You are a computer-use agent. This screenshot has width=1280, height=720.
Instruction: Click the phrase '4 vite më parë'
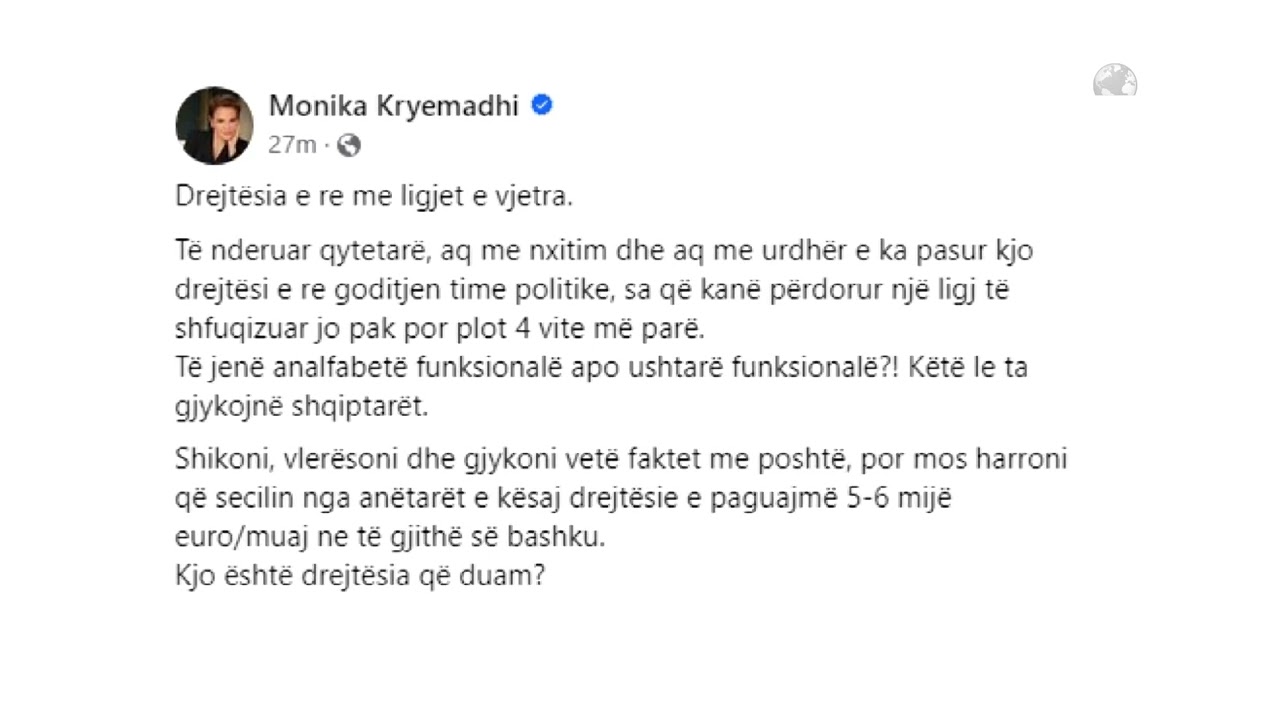click(617, 328)
